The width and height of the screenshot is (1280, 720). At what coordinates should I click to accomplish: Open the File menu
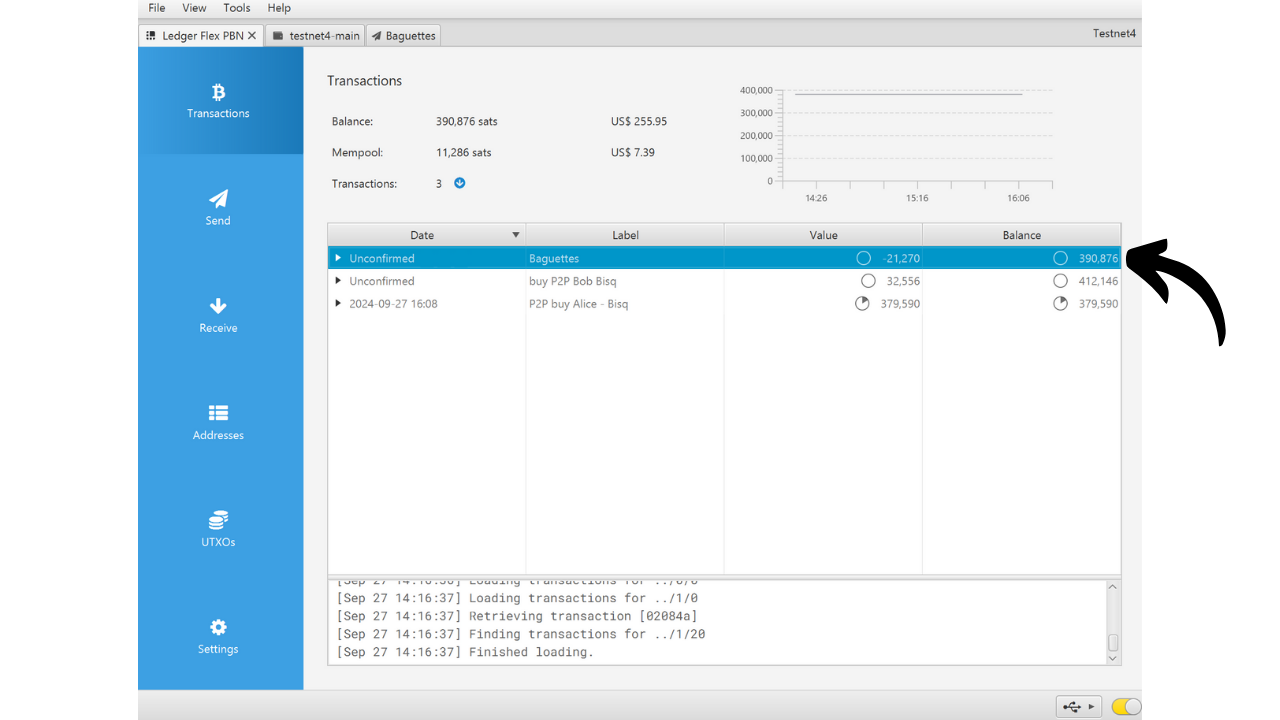click(x=157, y=8)
